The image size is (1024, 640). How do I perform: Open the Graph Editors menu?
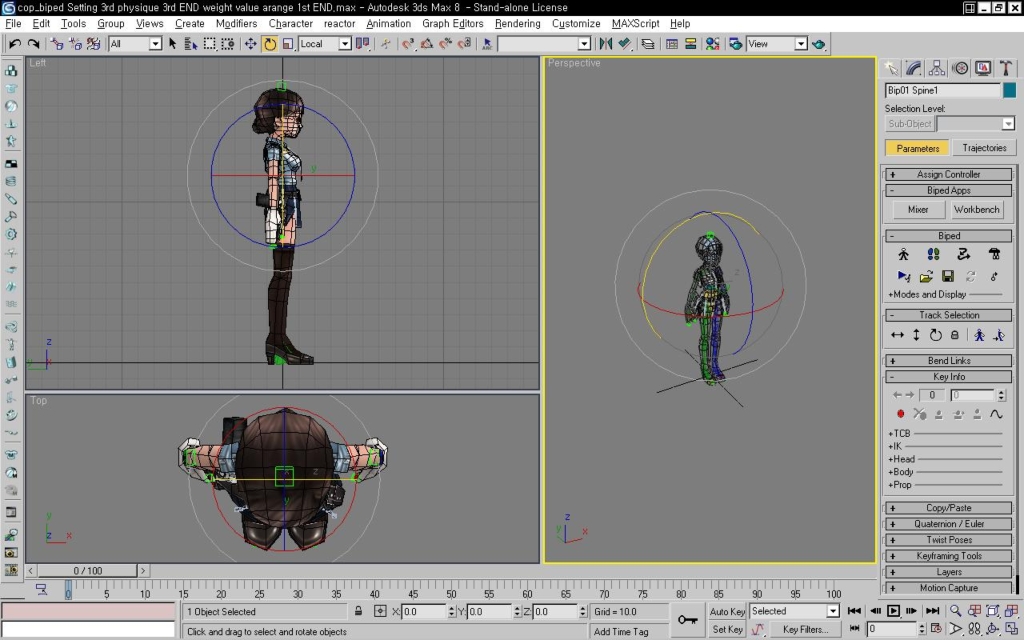click(x=453, y=24)
